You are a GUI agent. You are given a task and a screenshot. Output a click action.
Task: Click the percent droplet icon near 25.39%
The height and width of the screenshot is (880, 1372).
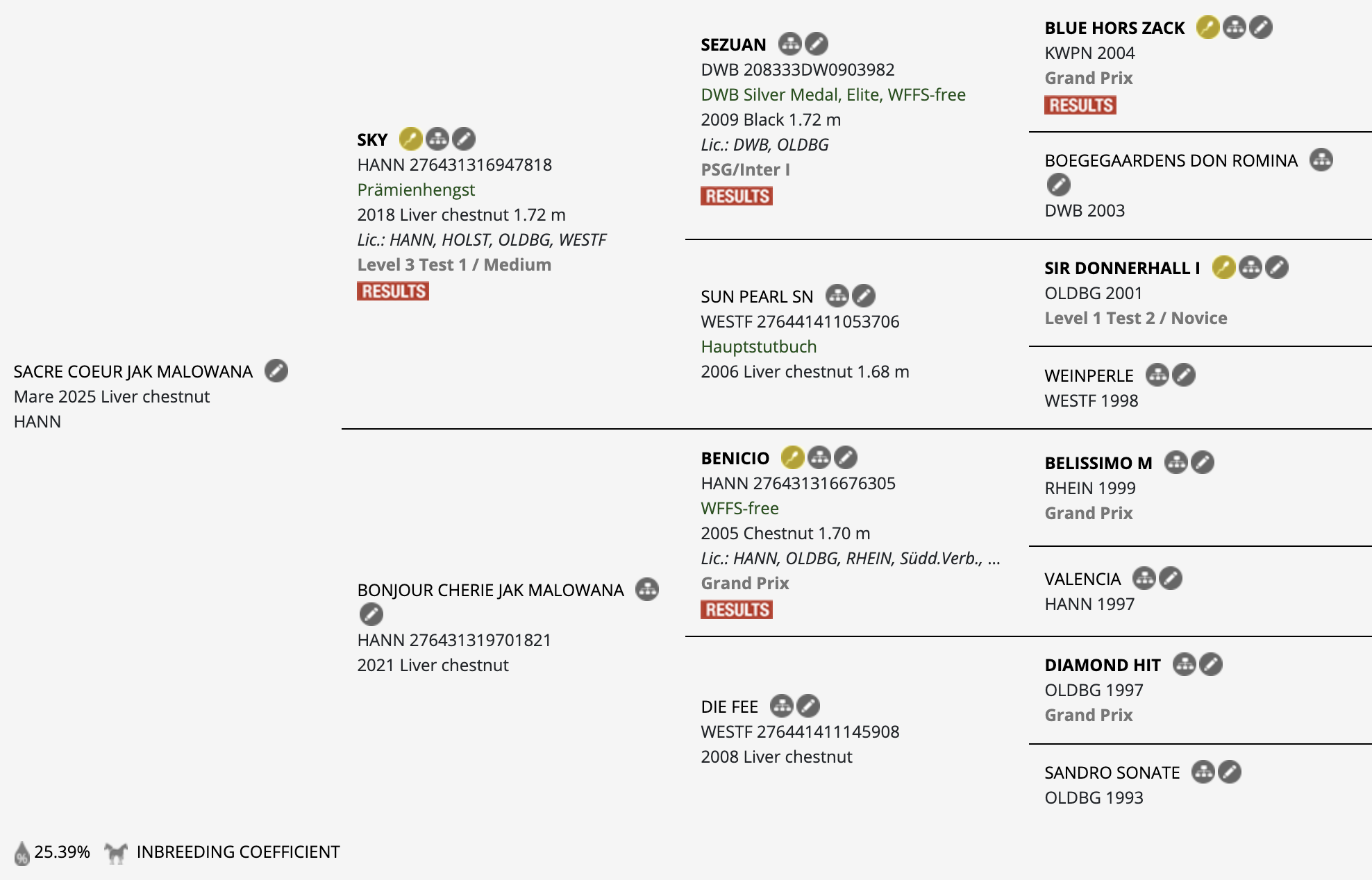point(22,853)
